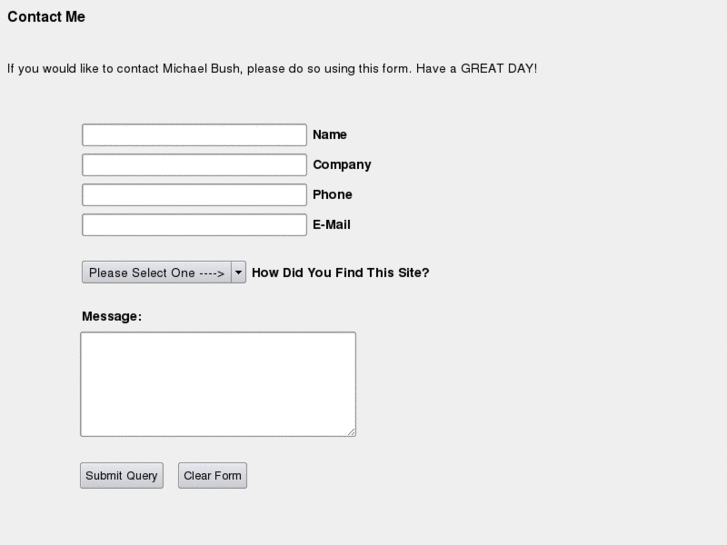The height and width of the screenshot is (545, 727).
Task: Click the Message box resize handle corner
Action: click(351, 432)
